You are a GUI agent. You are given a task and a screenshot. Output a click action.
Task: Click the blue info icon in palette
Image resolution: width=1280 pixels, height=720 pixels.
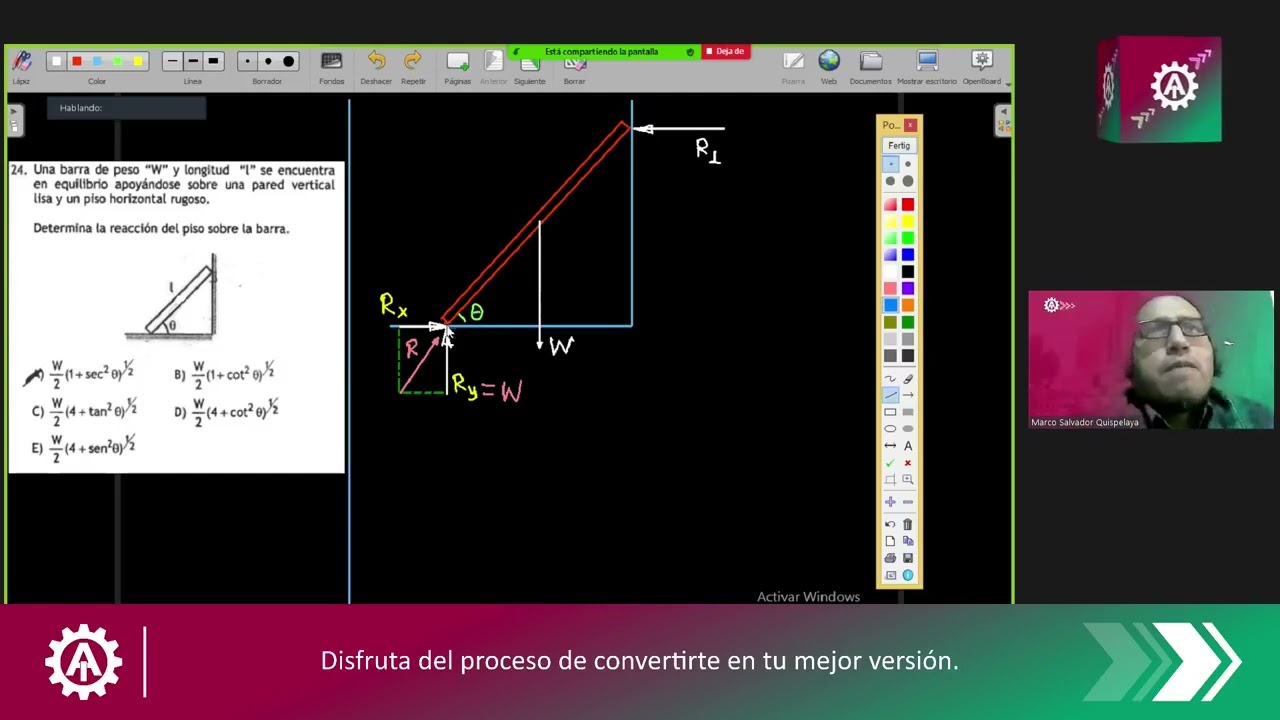(x=908, y=575)
